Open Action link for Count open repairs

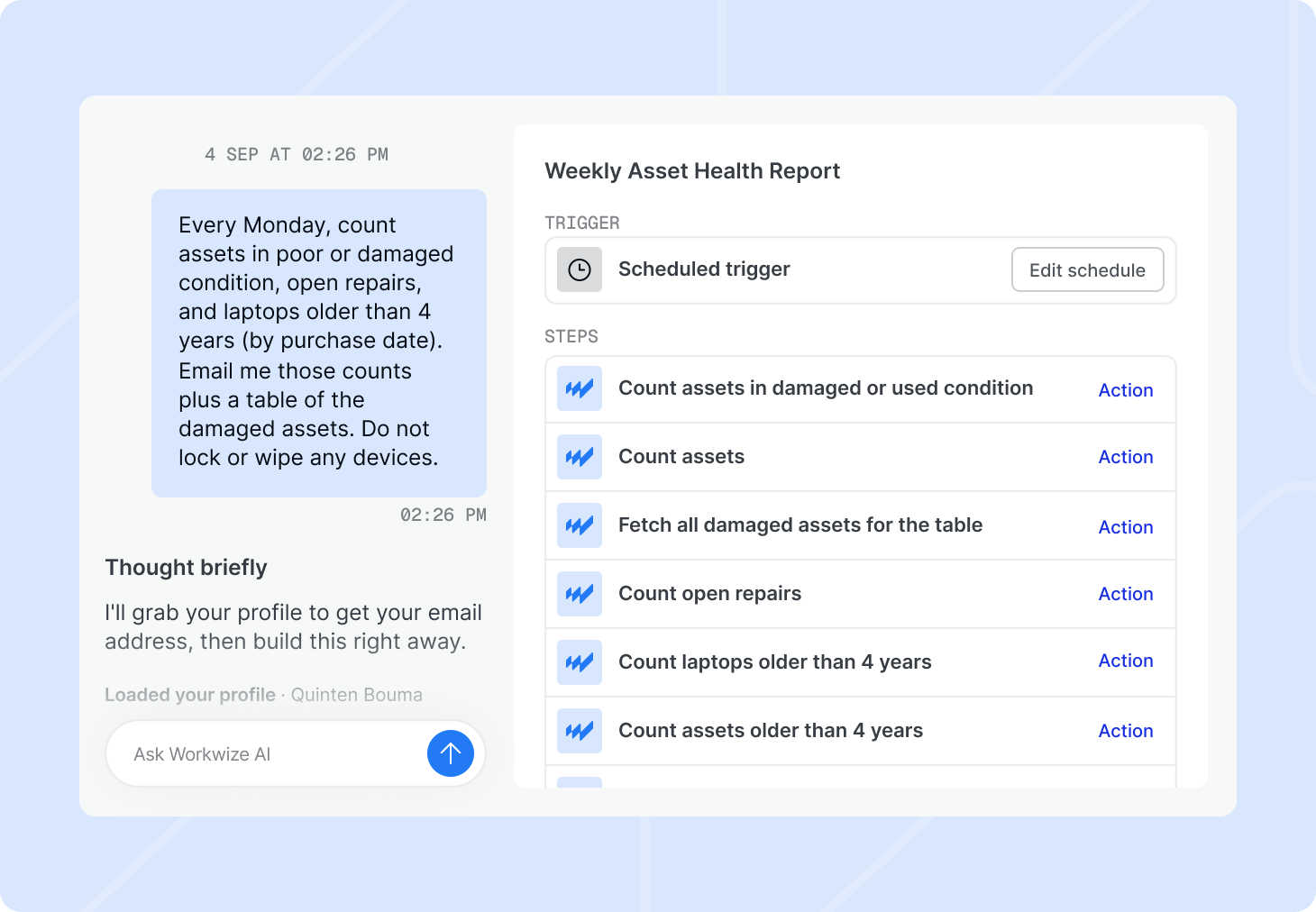[x=1126, y=594]
